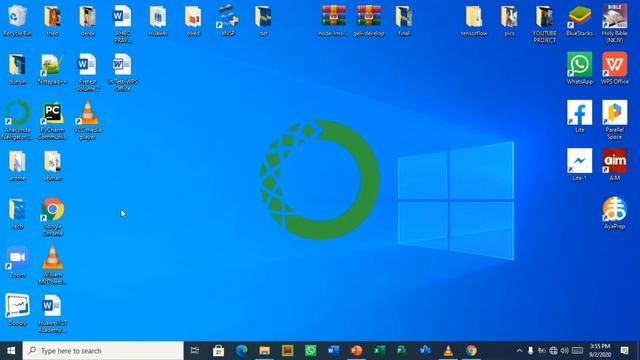Screen dimensions: 640x360
Task: Open Microsoft Store from the taskbar
Action: (x=218, y=351)
